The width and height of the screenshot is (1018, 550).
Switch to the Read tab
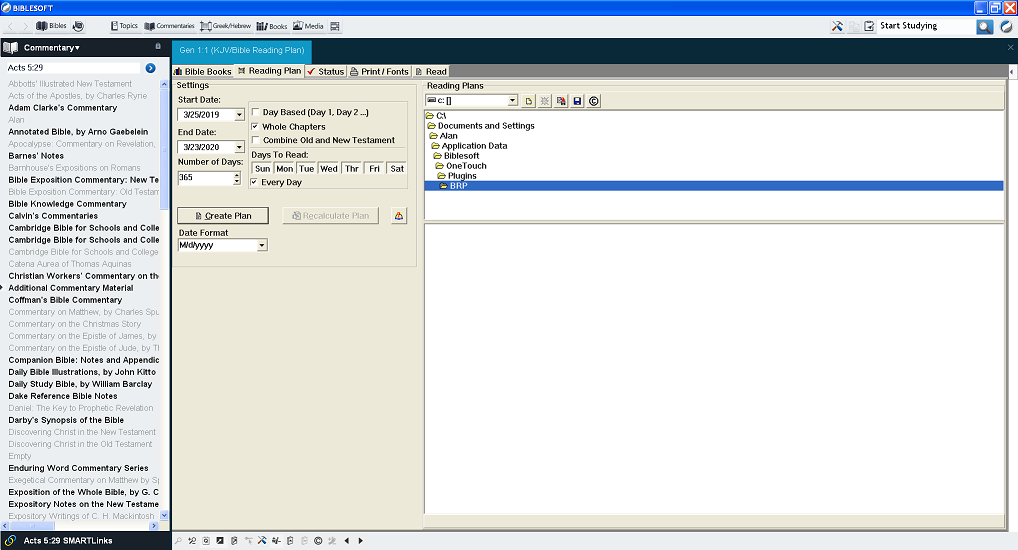(430, 71)
